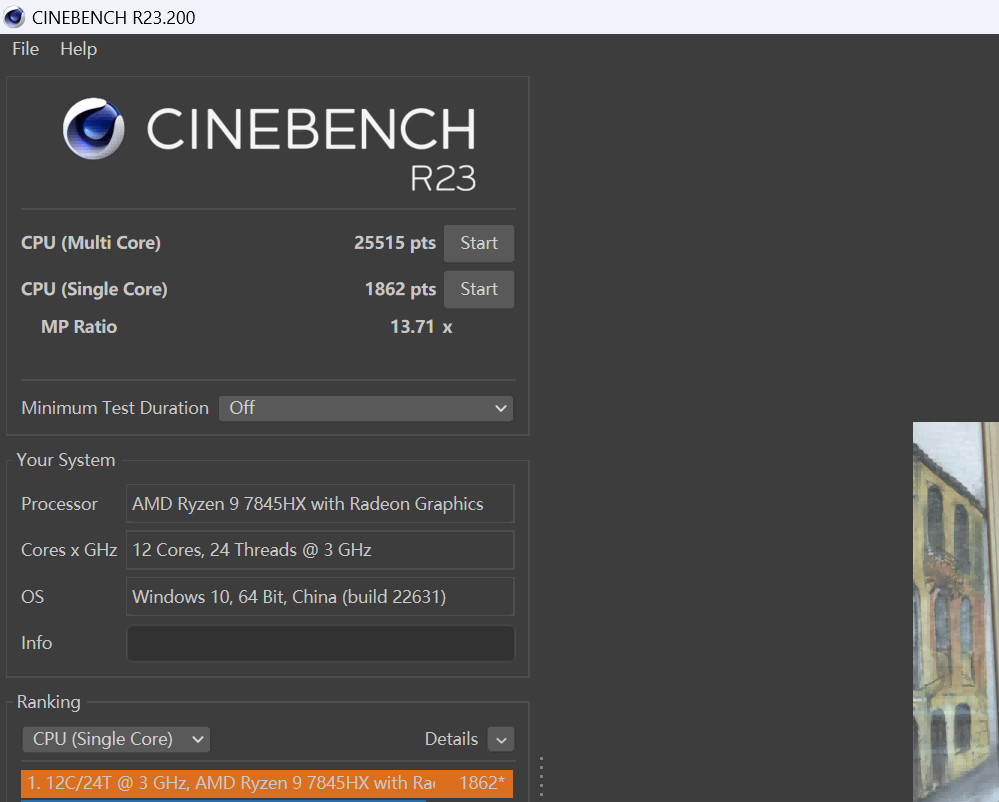Click the 25515 pts multi core score
Screen dimensions: 999x802
coord(395,243)
